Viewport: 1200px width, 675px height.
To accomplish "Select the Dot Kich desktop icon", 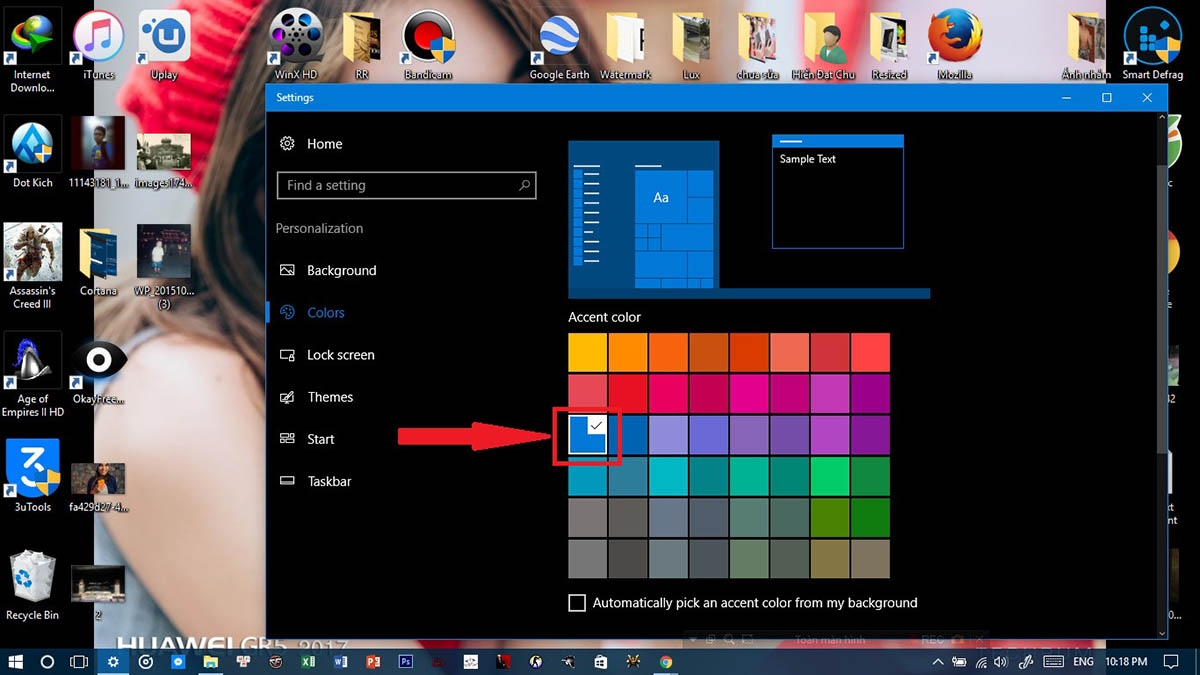I will pyautogui.click(x=32, y=153).
